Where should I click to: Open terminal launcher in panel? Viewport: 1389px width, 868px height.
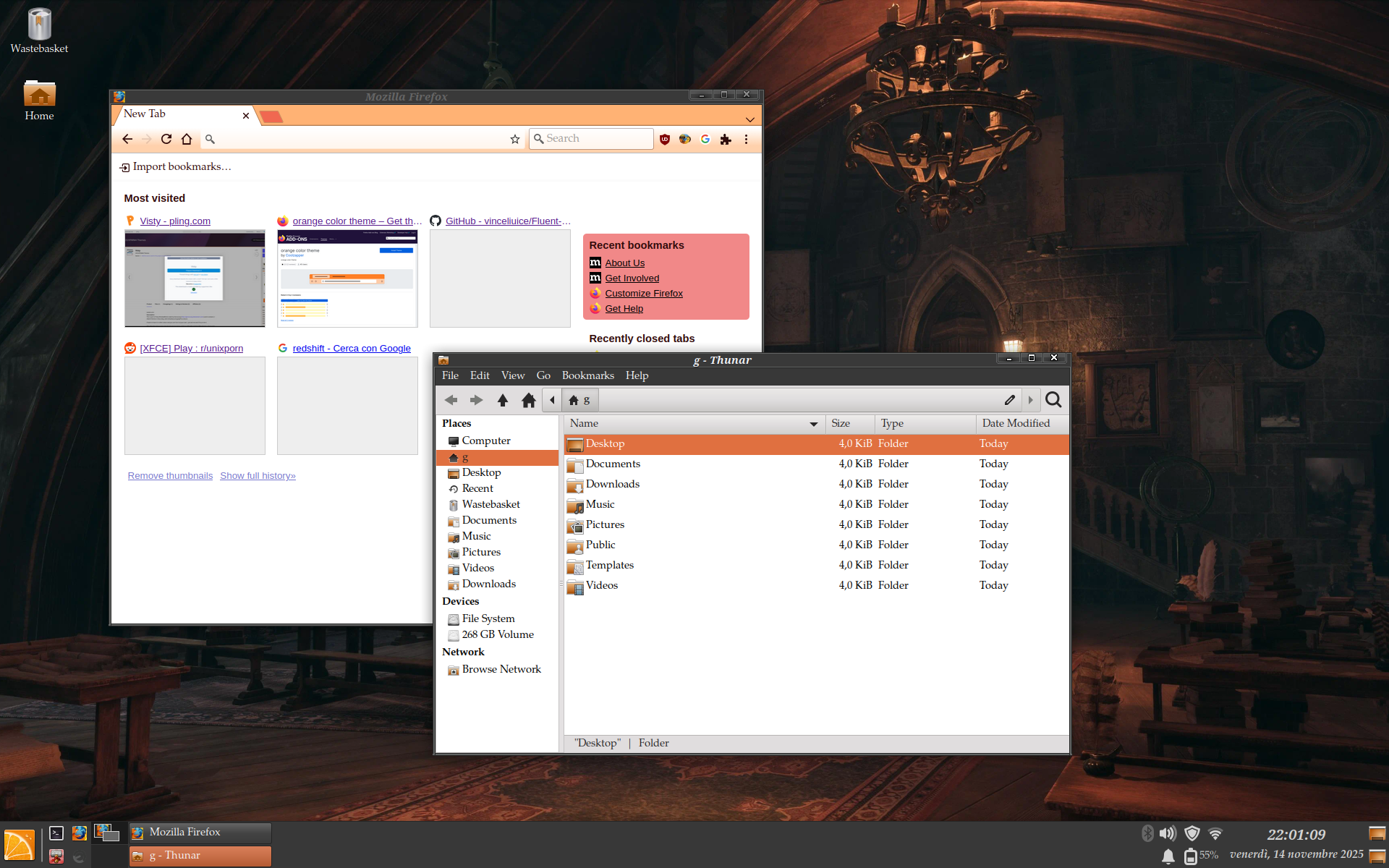[56, 833]
